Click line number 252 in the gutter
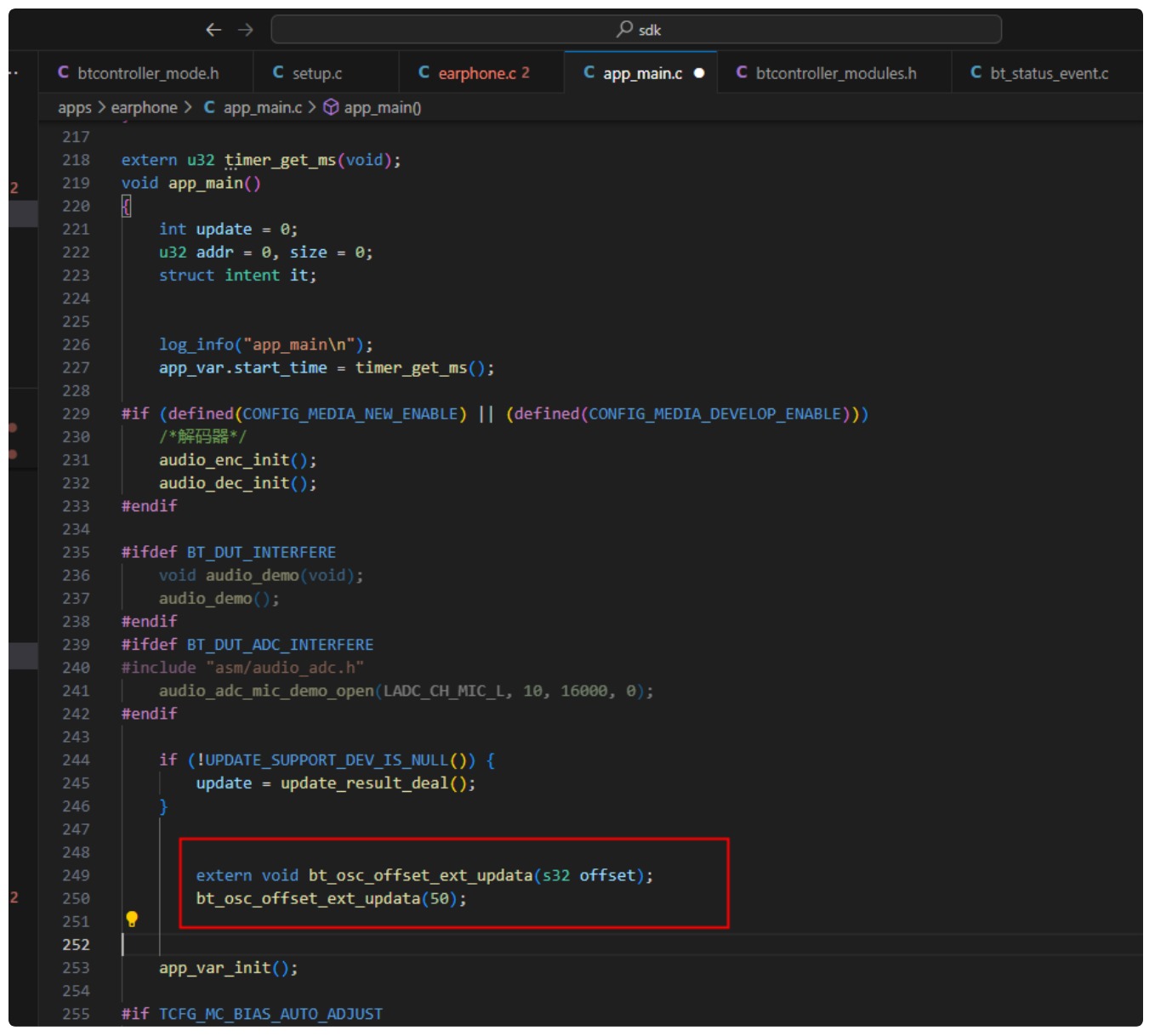Image resolution: width=1155 pixels, height=1036 pixels. 76,944
